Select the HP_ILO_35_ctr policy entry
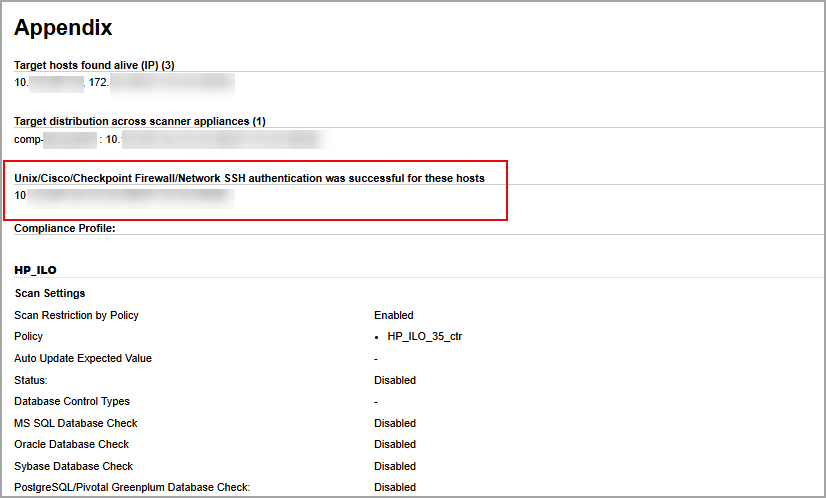The image size is (826, 498). (x=424, y=337)
